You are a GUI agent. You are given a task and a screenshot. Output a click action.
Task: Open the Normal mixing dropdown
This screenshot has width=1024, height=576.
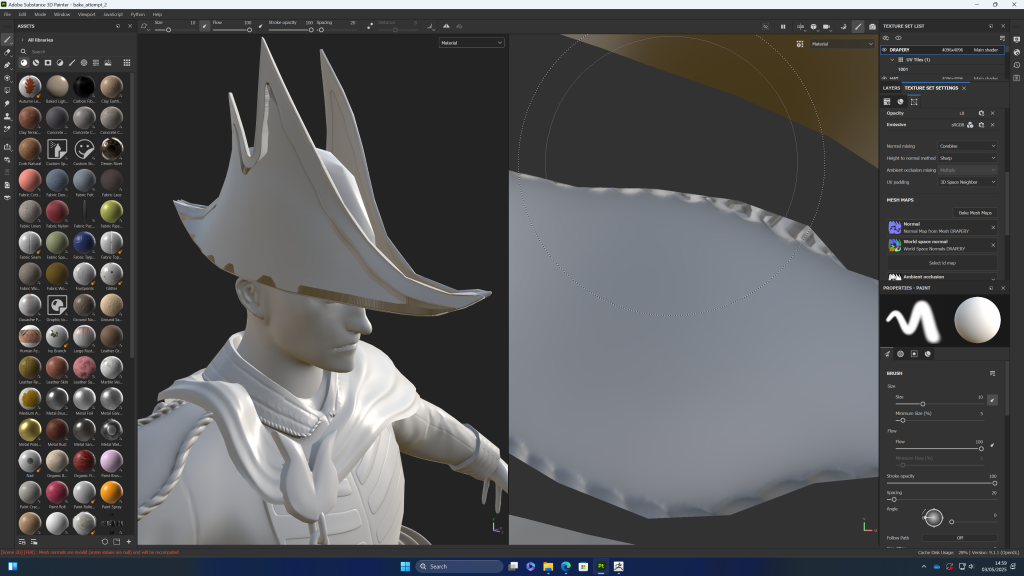point(966,146)
